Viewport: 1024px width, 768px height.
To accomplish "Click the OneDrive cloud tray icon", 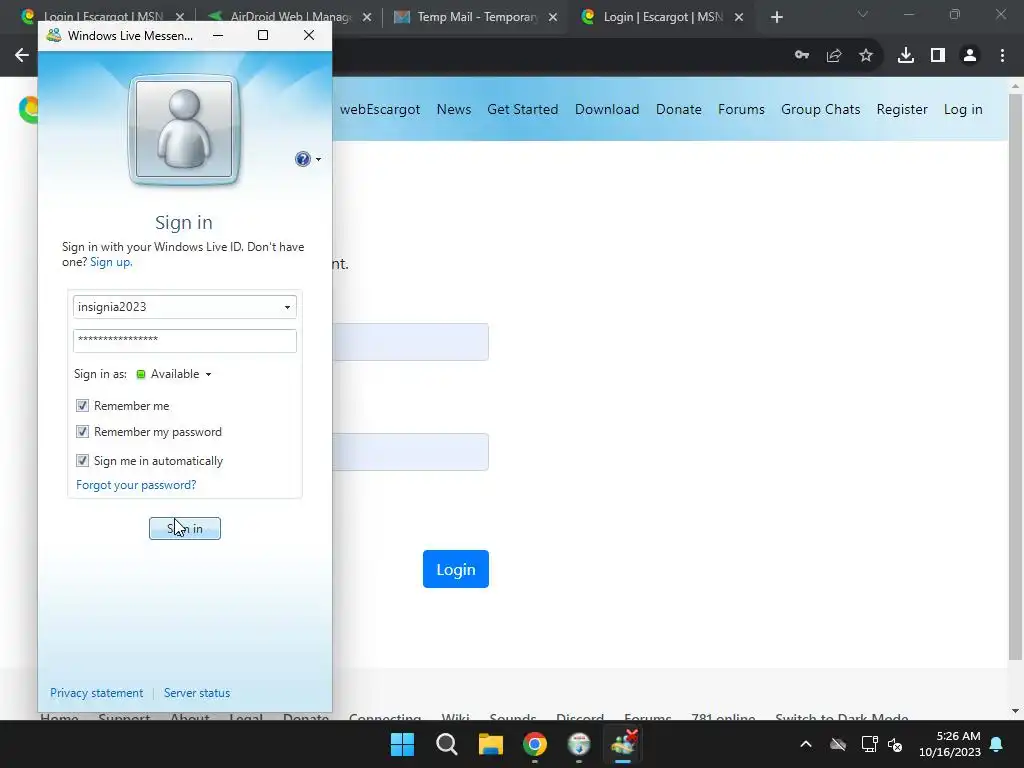I will pos(838,744).
